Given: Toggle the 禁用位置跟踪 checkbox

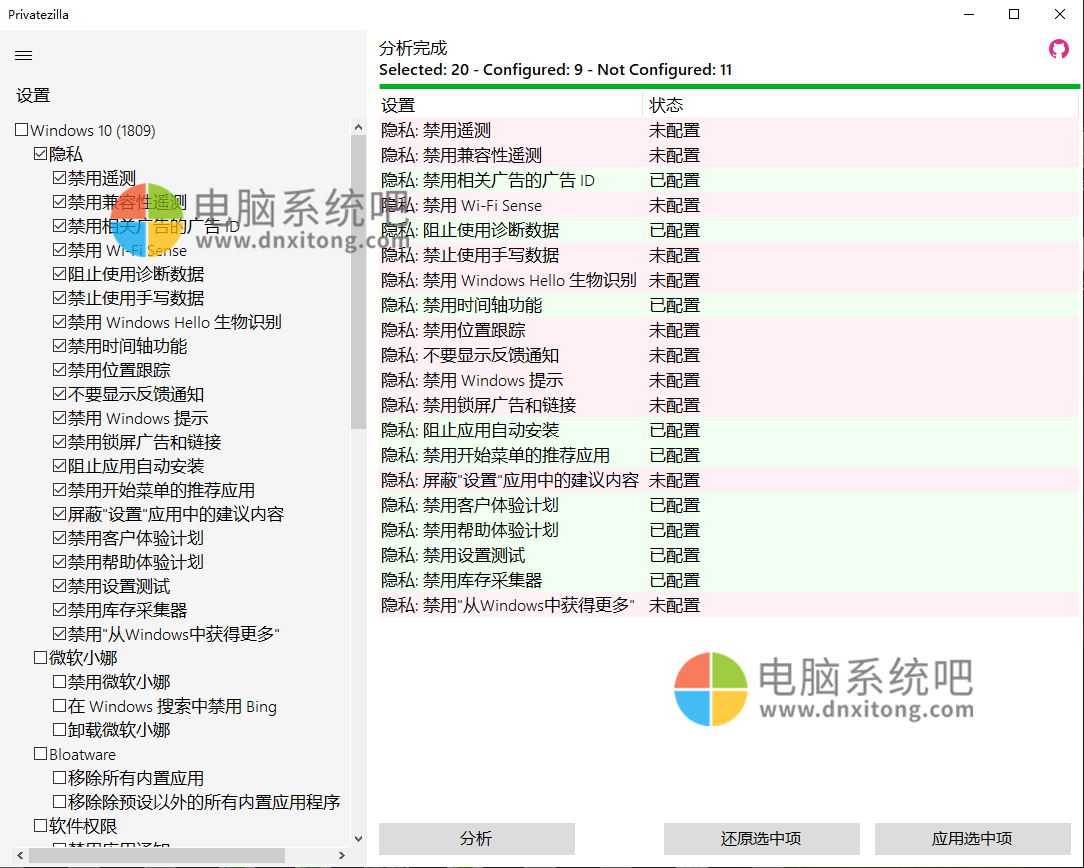Looking at the screenshot, I should coord(60,370).
